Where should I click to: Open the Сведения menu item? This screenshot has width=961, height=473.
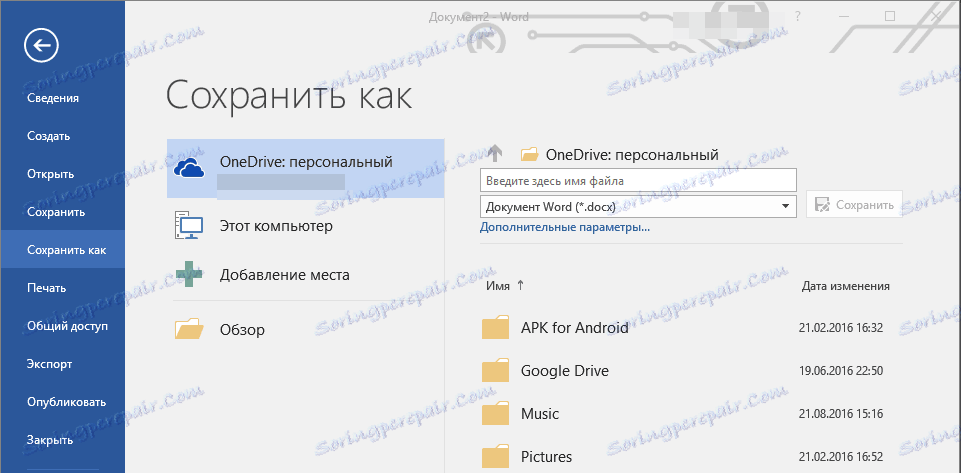tap(53, 98)
